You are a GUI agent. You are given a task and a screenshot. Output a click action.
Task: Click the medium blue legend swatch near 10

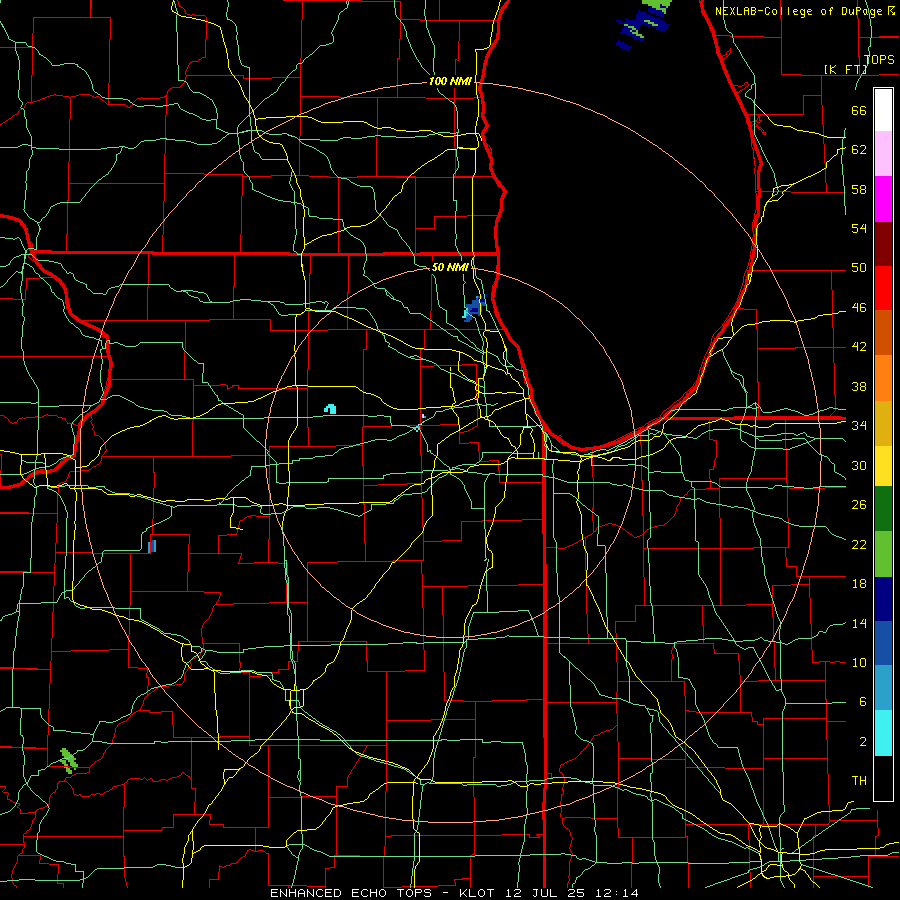[883, 643]
